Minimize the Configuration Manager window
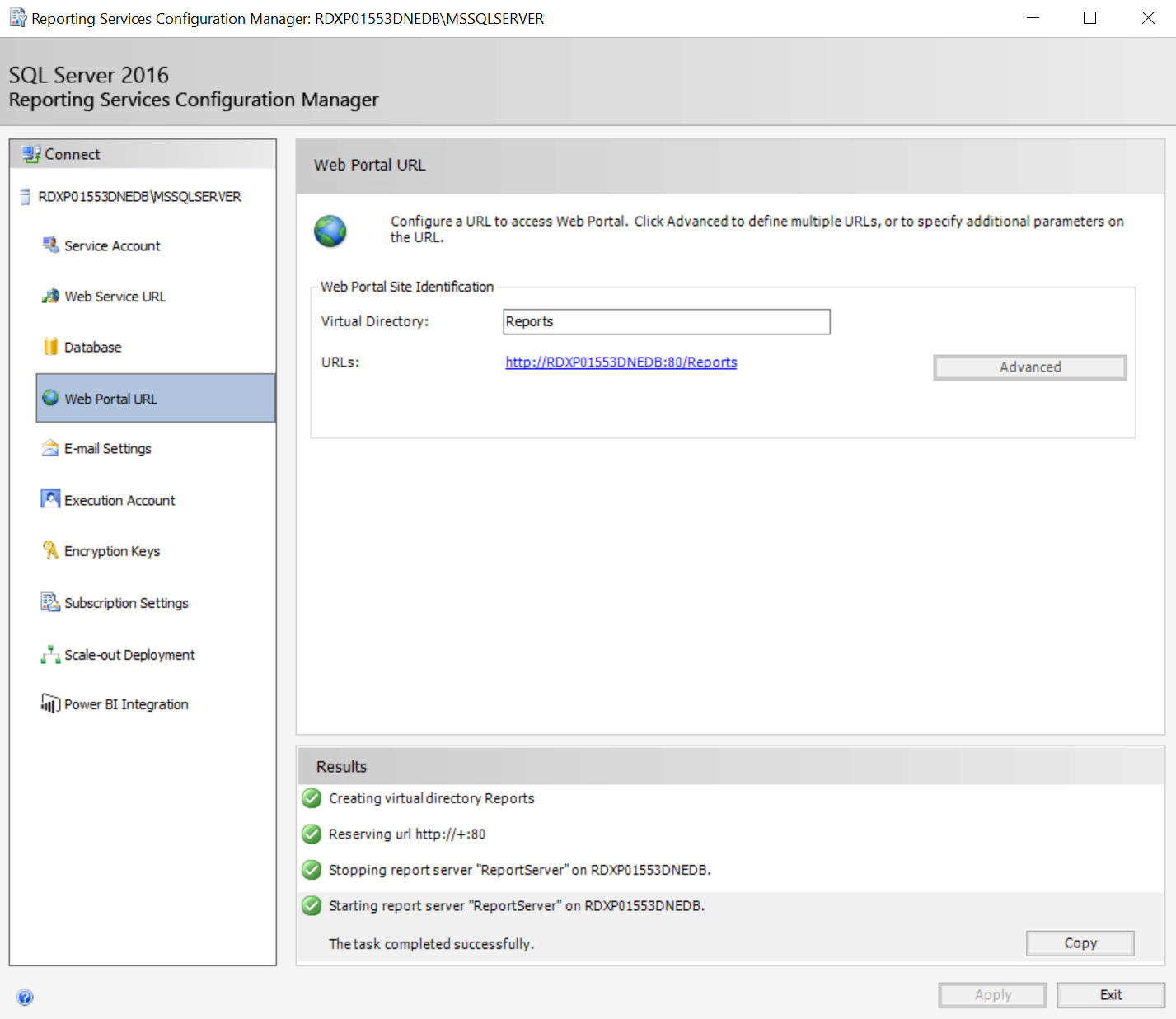 click(1033, 18)
